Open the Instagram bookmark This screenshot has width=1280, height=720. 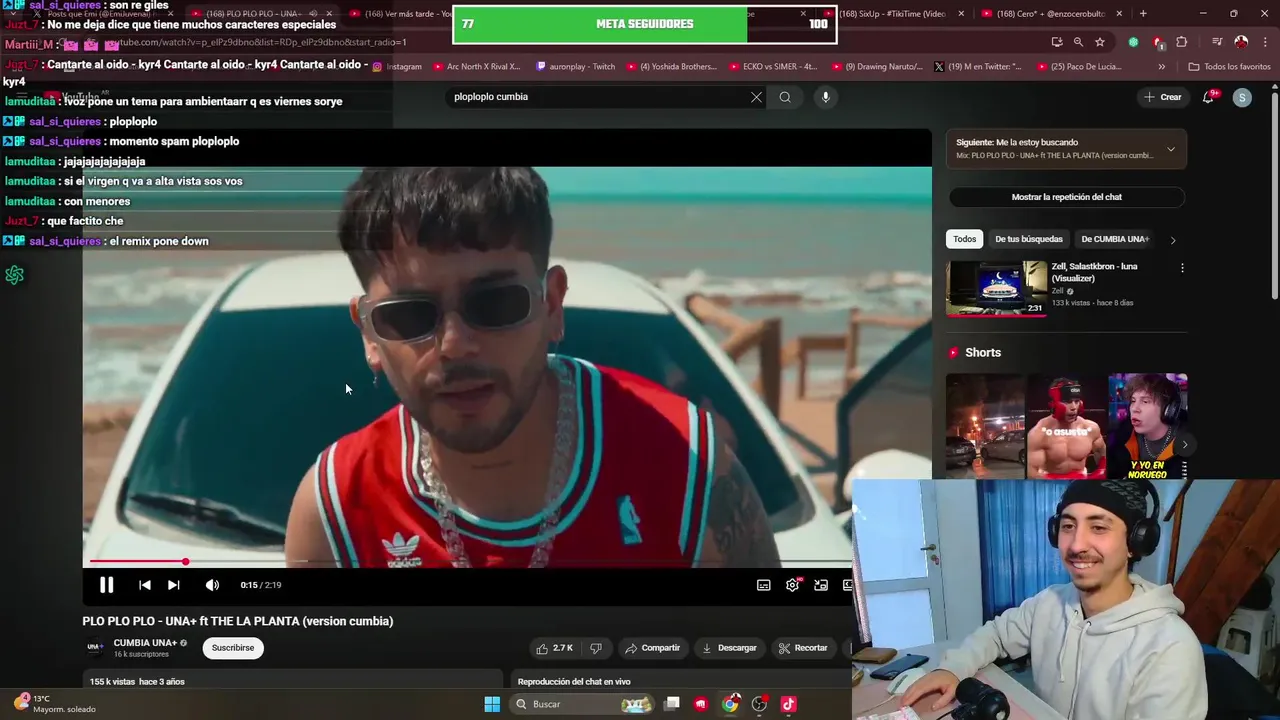coord(398,67)
